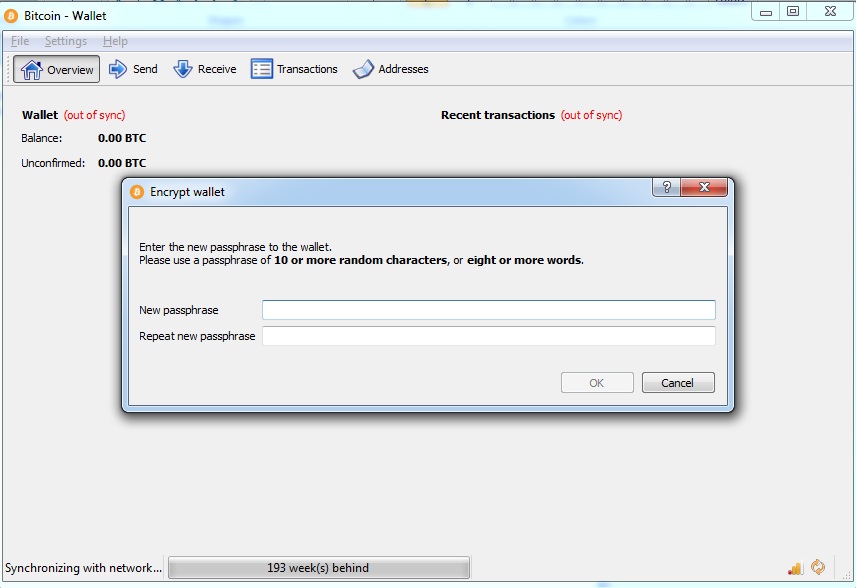
Task: Click the 'Balance:' label
Action: click(41, 138)
